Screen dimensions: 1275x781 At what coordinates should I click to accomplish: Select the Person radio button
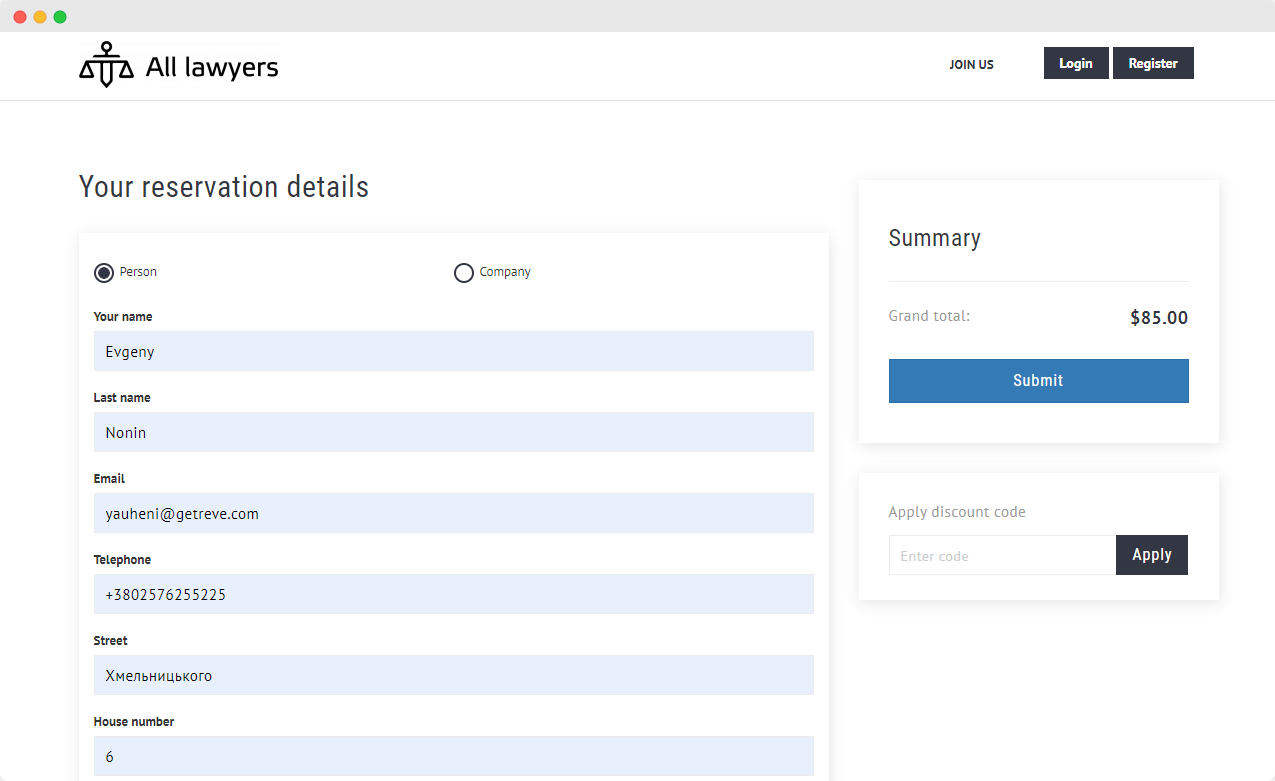pos(104,273)
